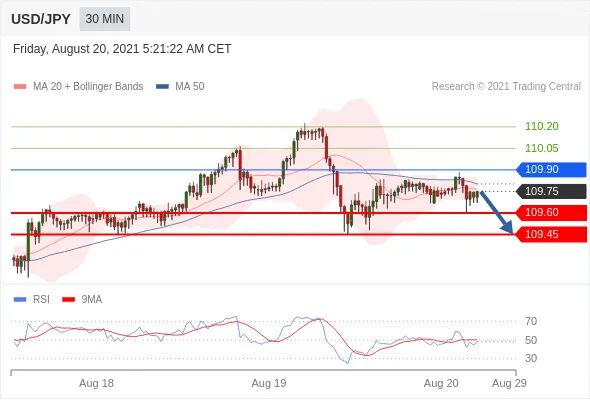Click the red 9MA legend swatch
590x400 pixels.
point(68,300)
